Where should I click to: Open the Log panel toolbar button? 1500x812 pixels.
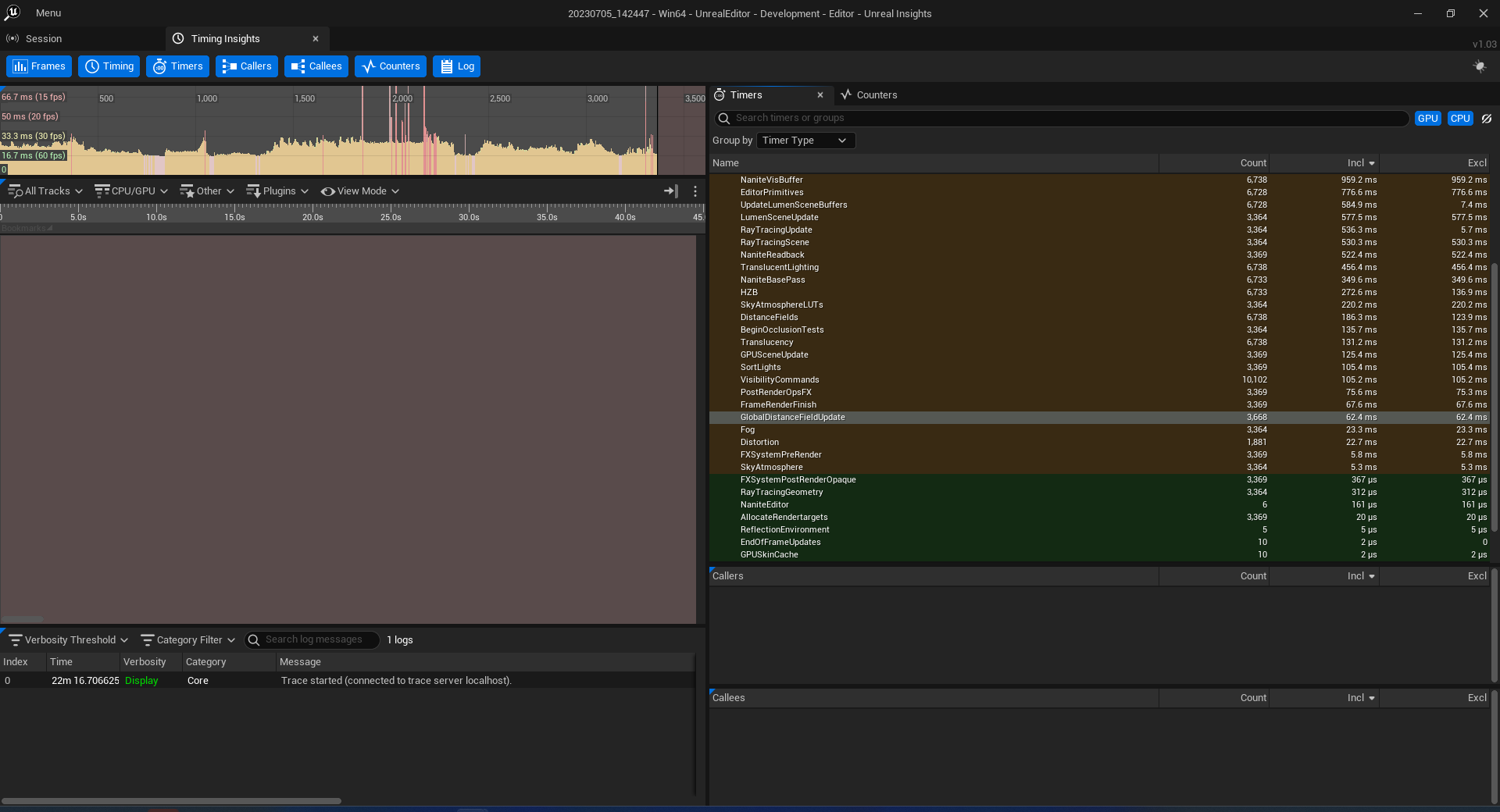(x=456, y=66)
